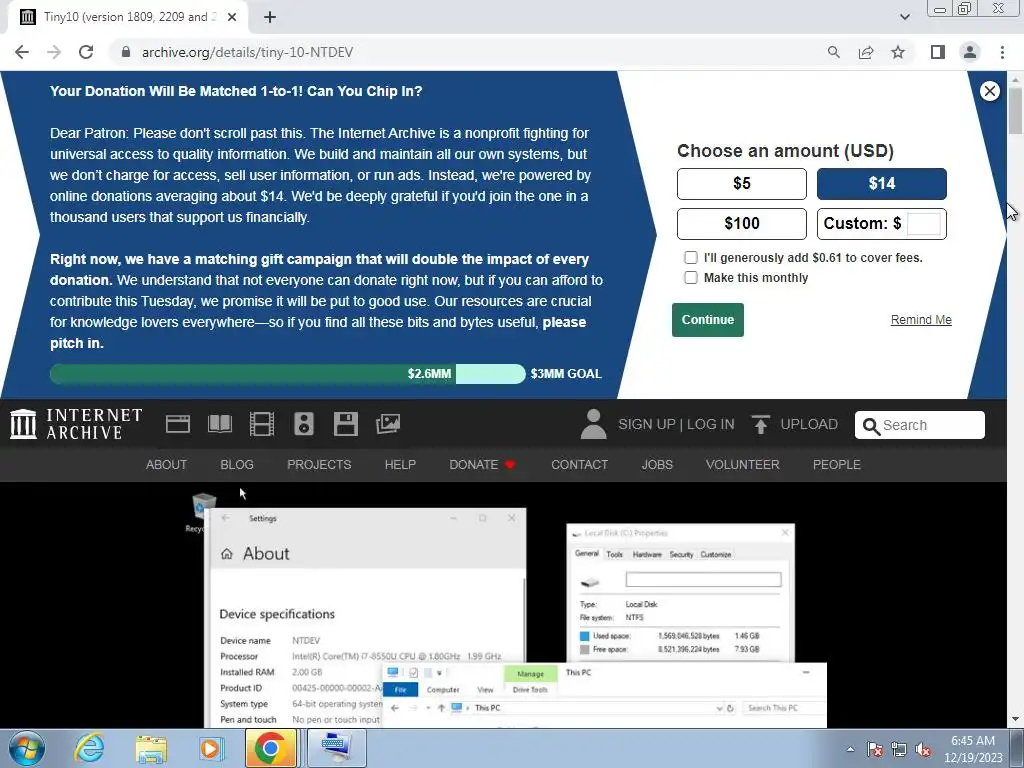Image resolution: width=1024 pixels, height=768 pixels.
Task: Open the PROJECTS menu item
Action: [319, 464]
